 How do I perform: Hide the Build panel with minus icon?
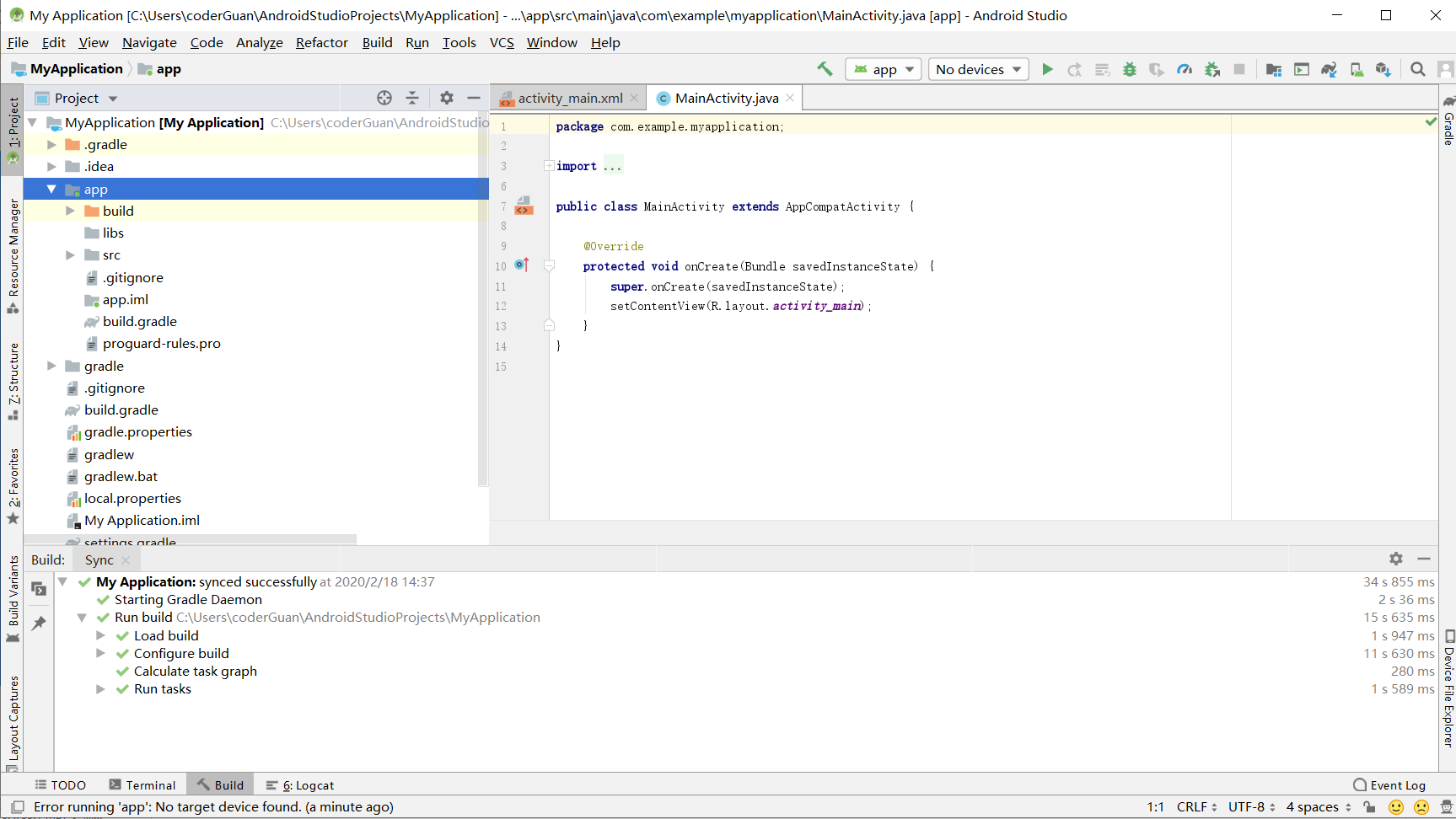(x=1424, y=559)
